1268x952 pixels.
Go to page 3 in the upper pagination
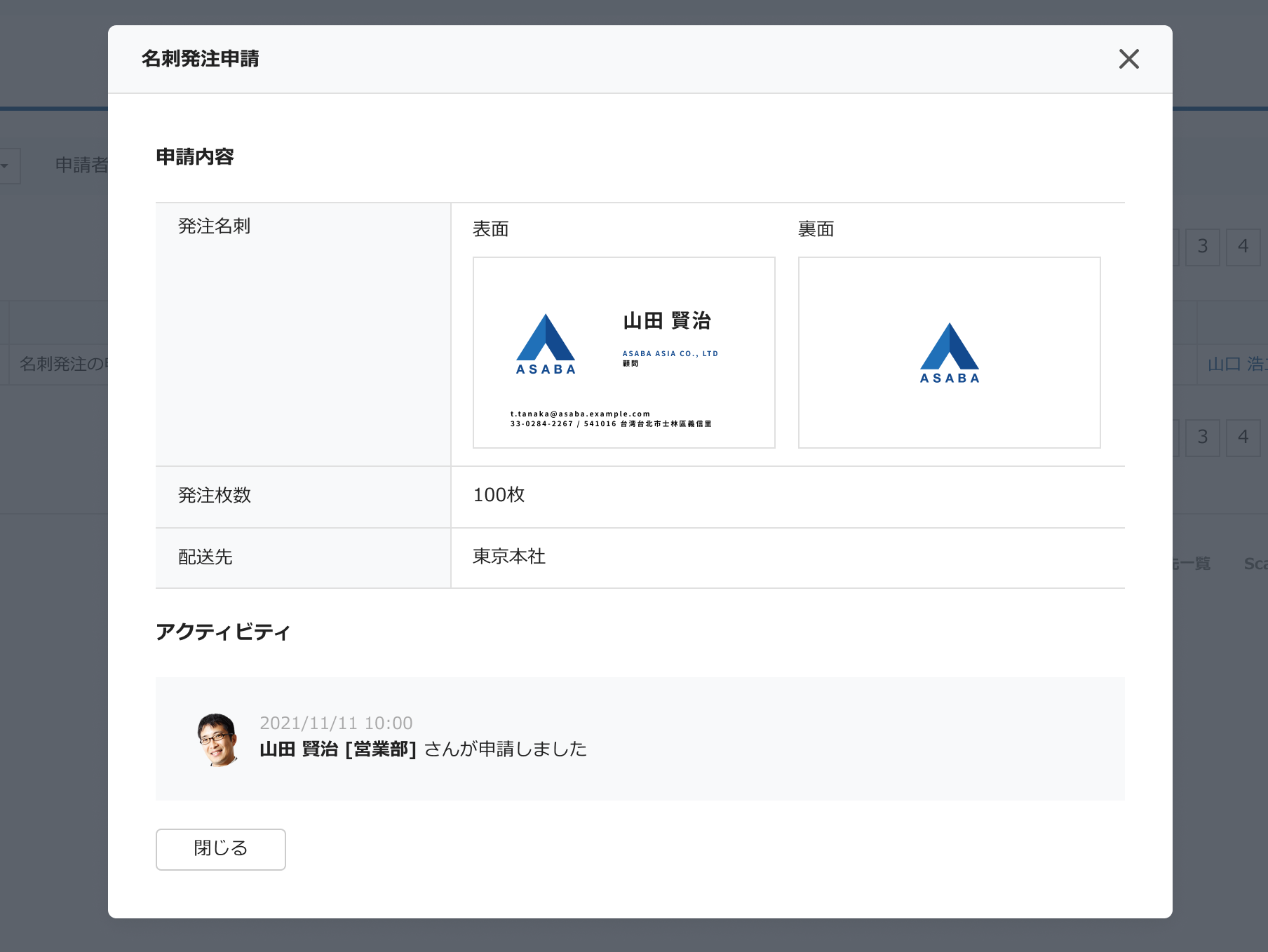[1202, 247]
